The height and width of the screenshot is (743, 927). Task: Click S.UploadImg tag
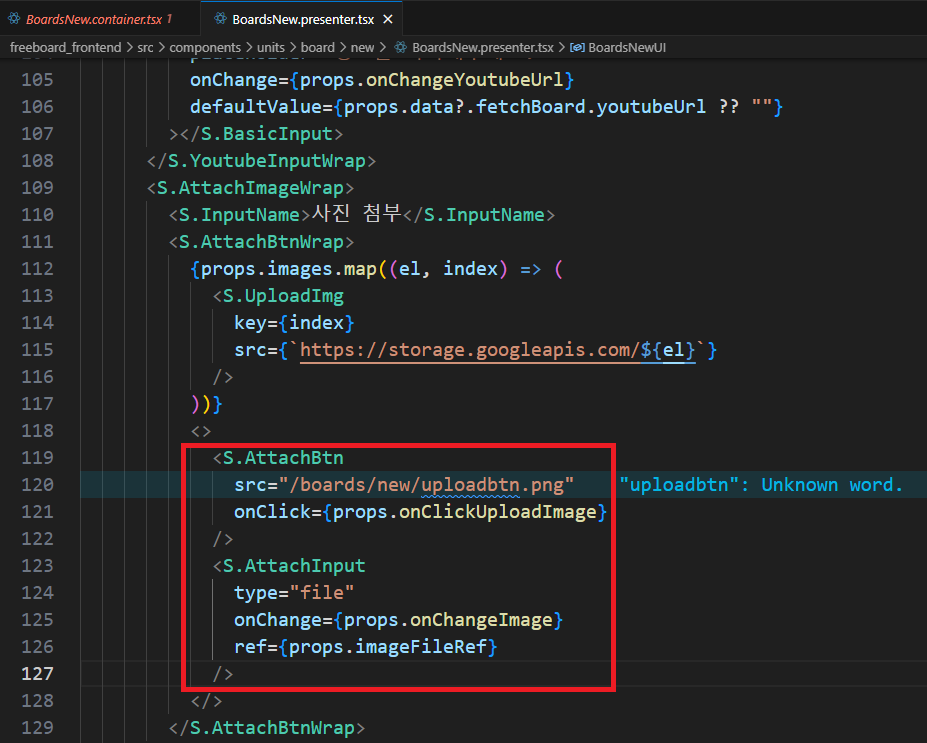278,296
